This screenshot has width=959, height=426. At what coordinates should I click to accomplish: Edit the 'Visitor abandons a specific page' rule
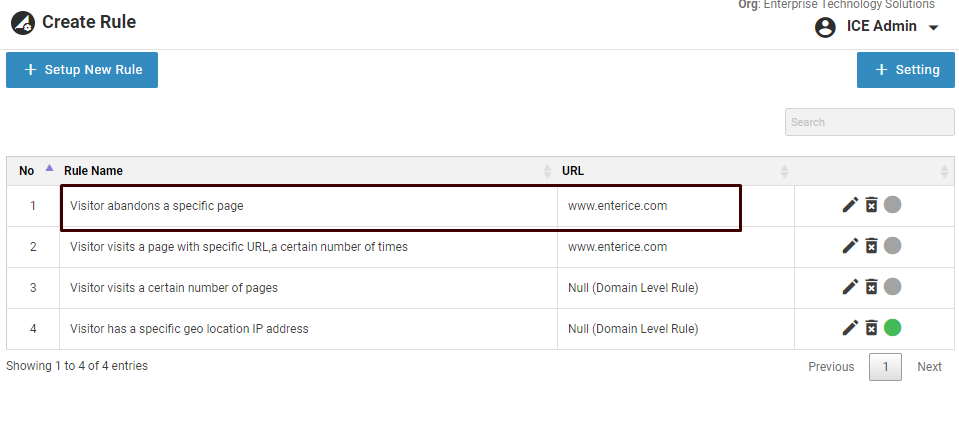tap(850, 205)
